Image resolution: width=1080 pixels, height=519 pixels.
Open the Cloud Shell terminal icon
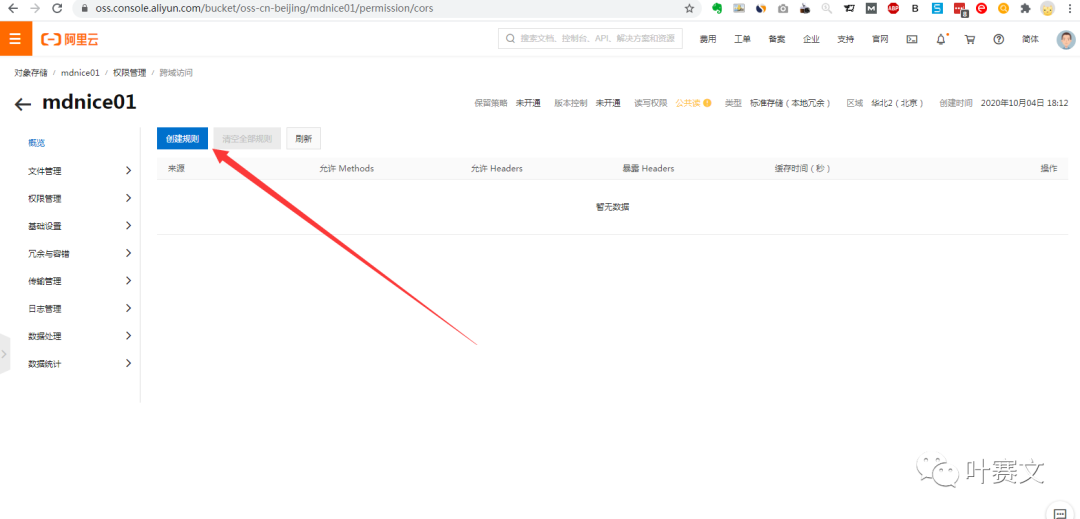click(911, 39)
